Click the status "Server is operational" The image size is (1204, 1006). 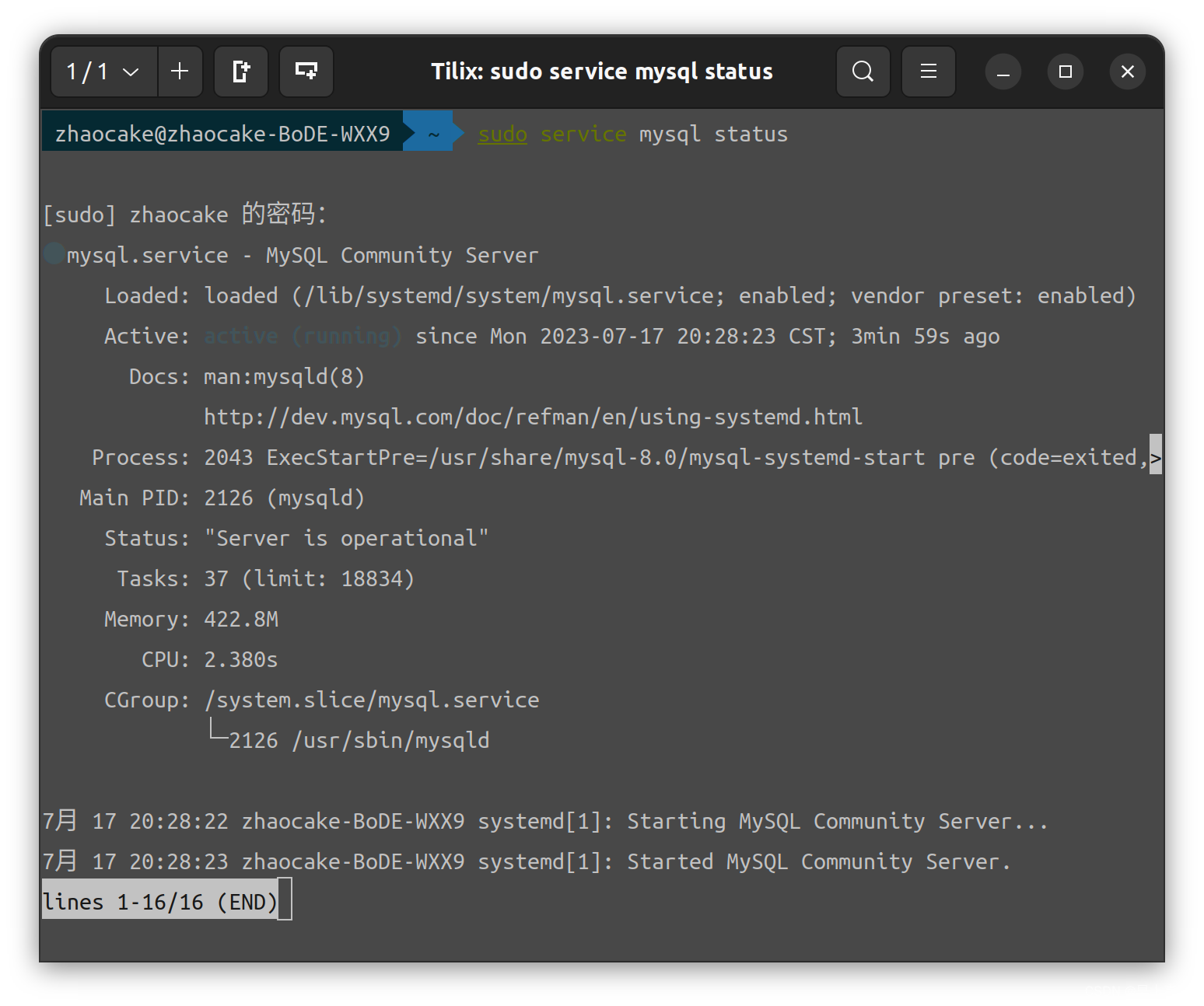tap(346, 538)
